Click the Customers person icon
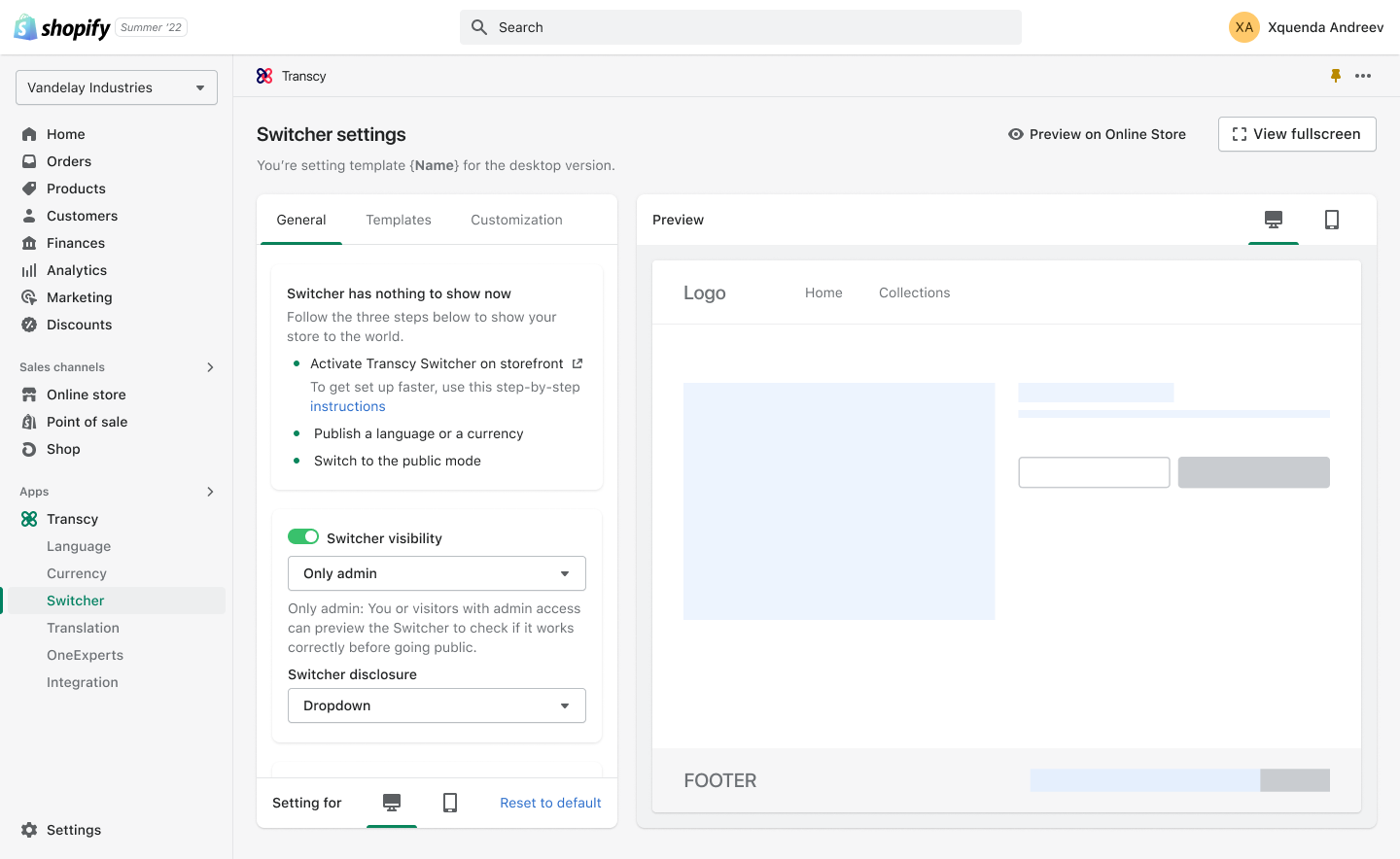The image size is (1400, 859). pos(29,216)
